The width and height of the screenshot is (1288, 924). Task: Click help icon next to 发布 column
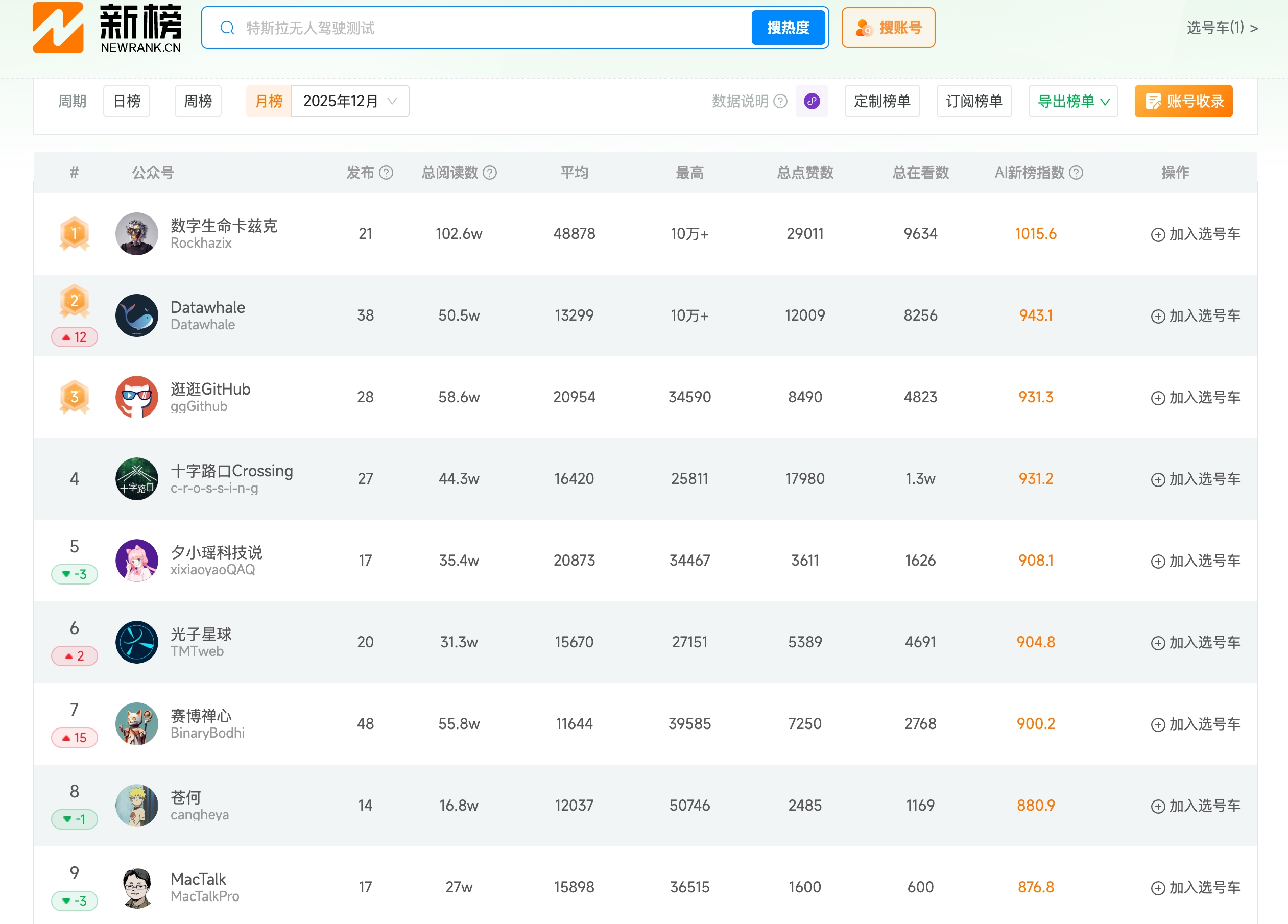(386, 173)
